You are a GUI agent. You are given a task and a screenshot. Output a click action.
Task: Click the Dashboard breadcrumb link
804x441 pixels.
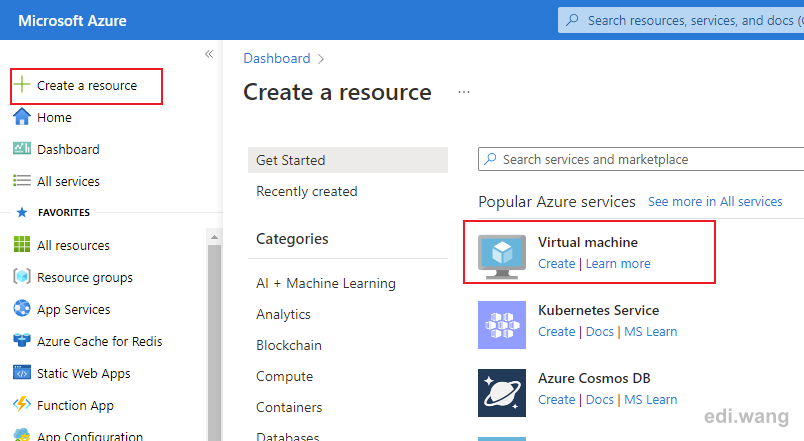point(276,58)
